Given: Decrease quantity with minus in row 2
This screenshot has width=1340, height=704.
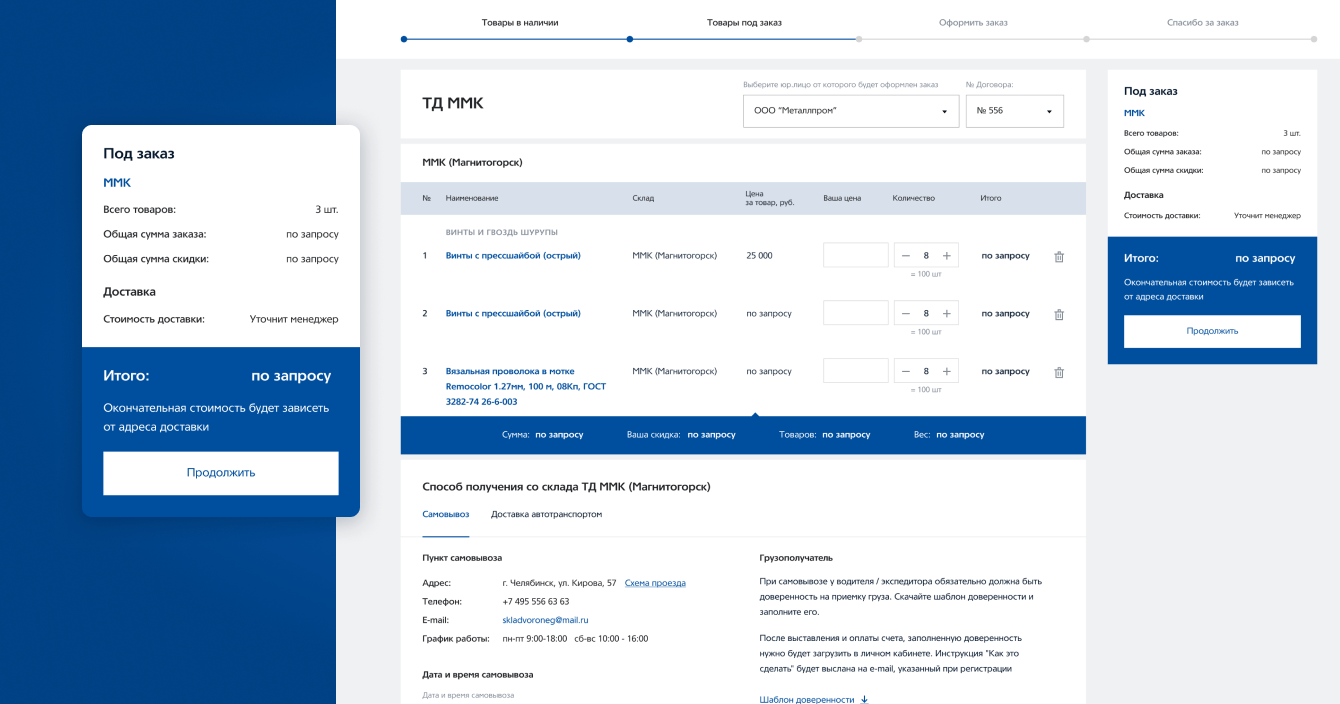Looking at the screenshot, I should (906, 314).
